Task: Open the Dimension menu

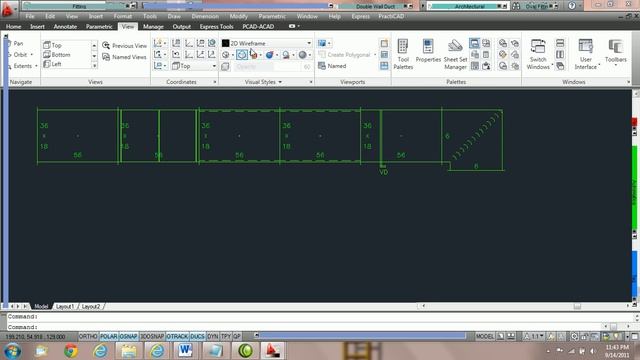Action: coord(205,16)
